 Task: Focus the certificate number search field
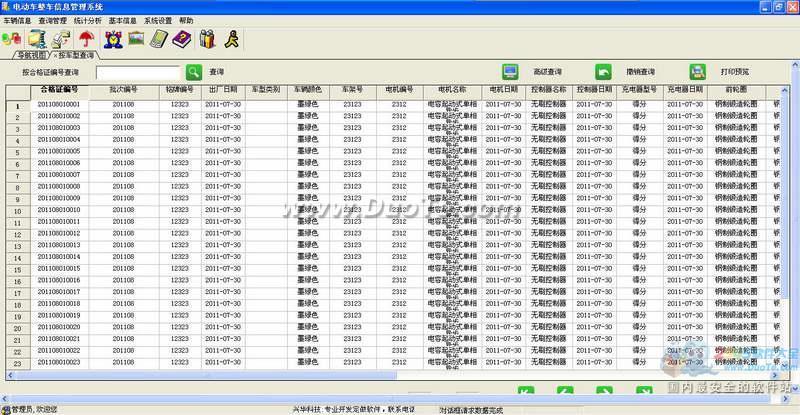138,72
